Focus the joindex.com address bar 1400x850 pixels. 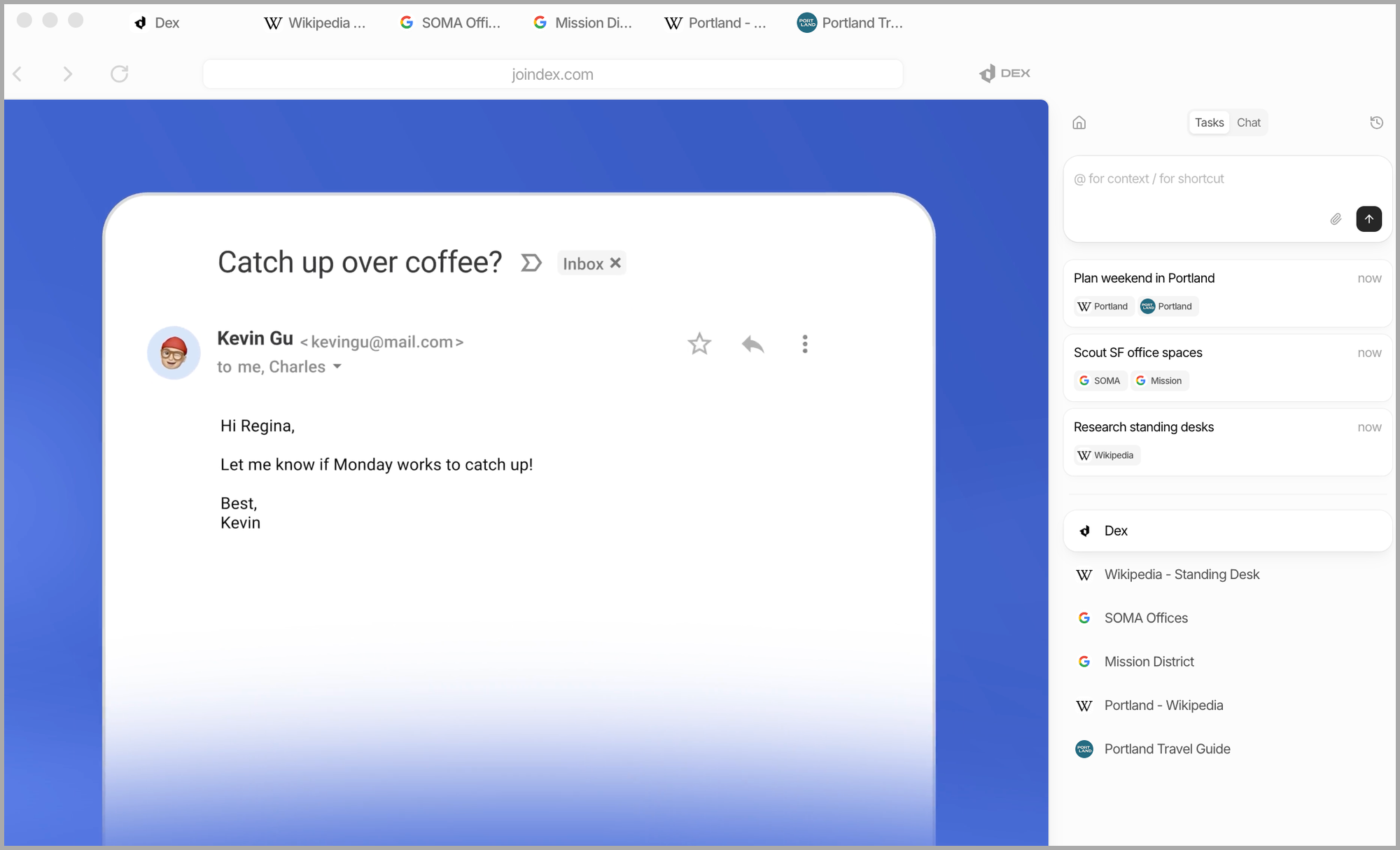click(x=552, y=74)
